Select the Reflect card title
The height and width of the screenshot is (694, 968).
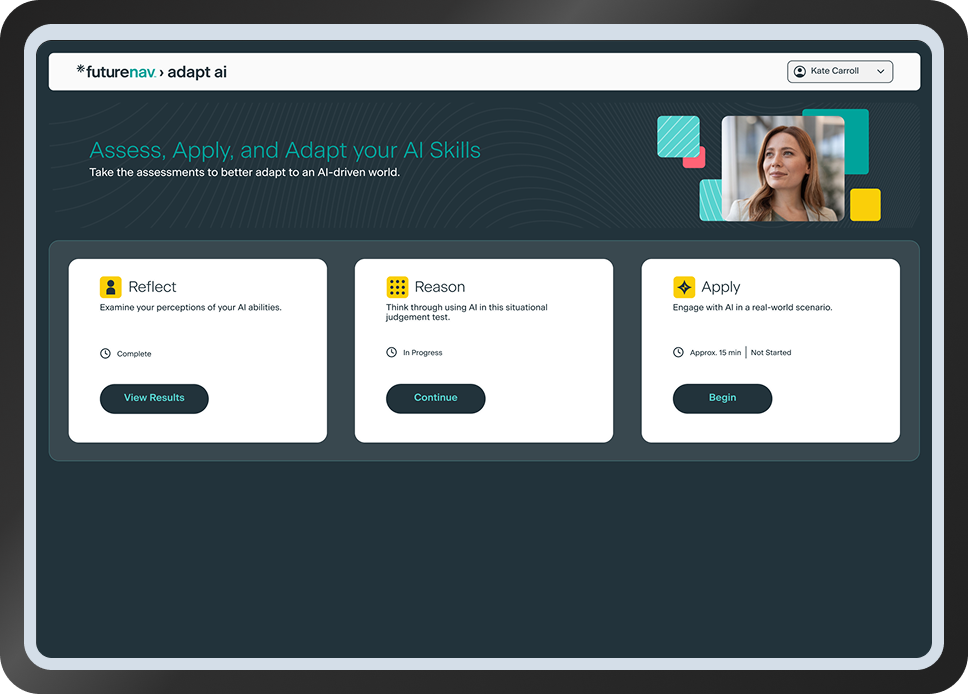tap(152, 287)
